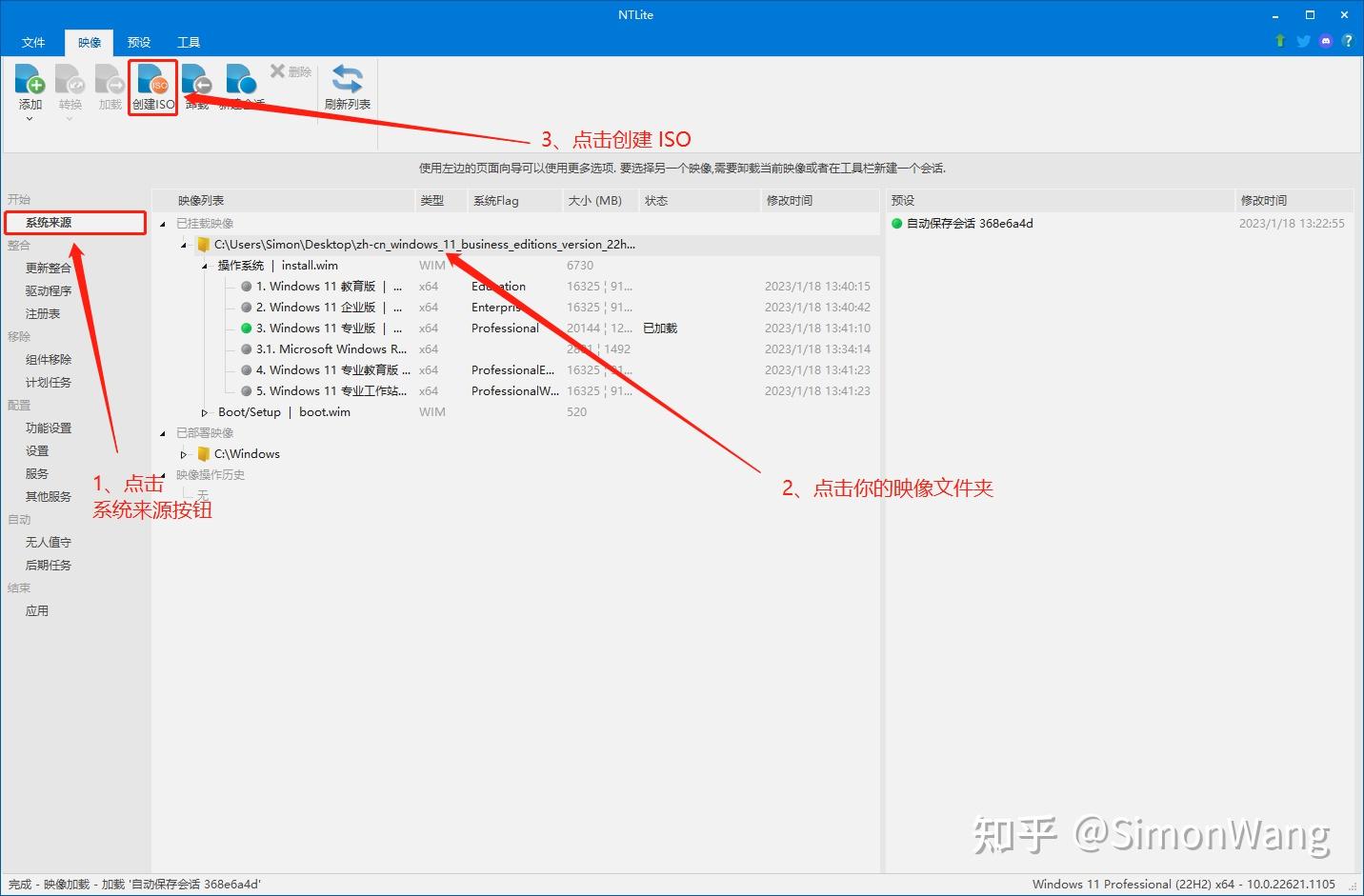The image size is (1364, 896).
Task: Open the 文件 (File) menu tab
Action: (34, 42)
